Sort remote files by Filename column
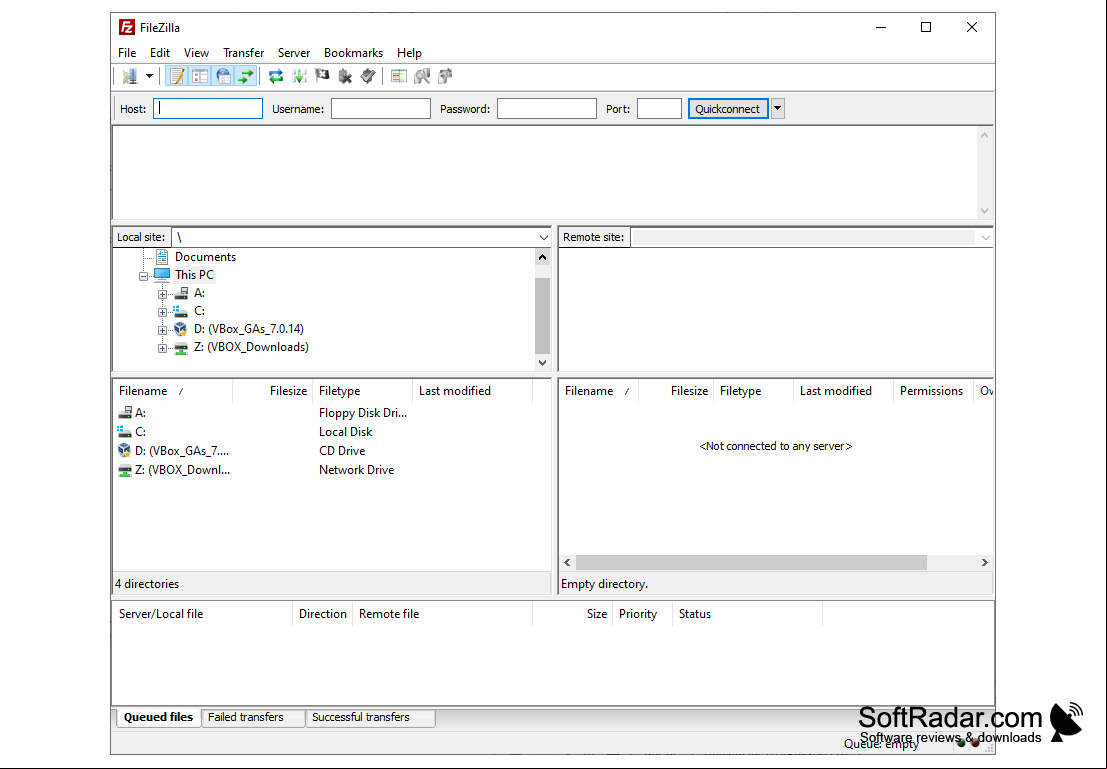The height and width of the screenshot is (769, 1107). (x=599, y=391)
